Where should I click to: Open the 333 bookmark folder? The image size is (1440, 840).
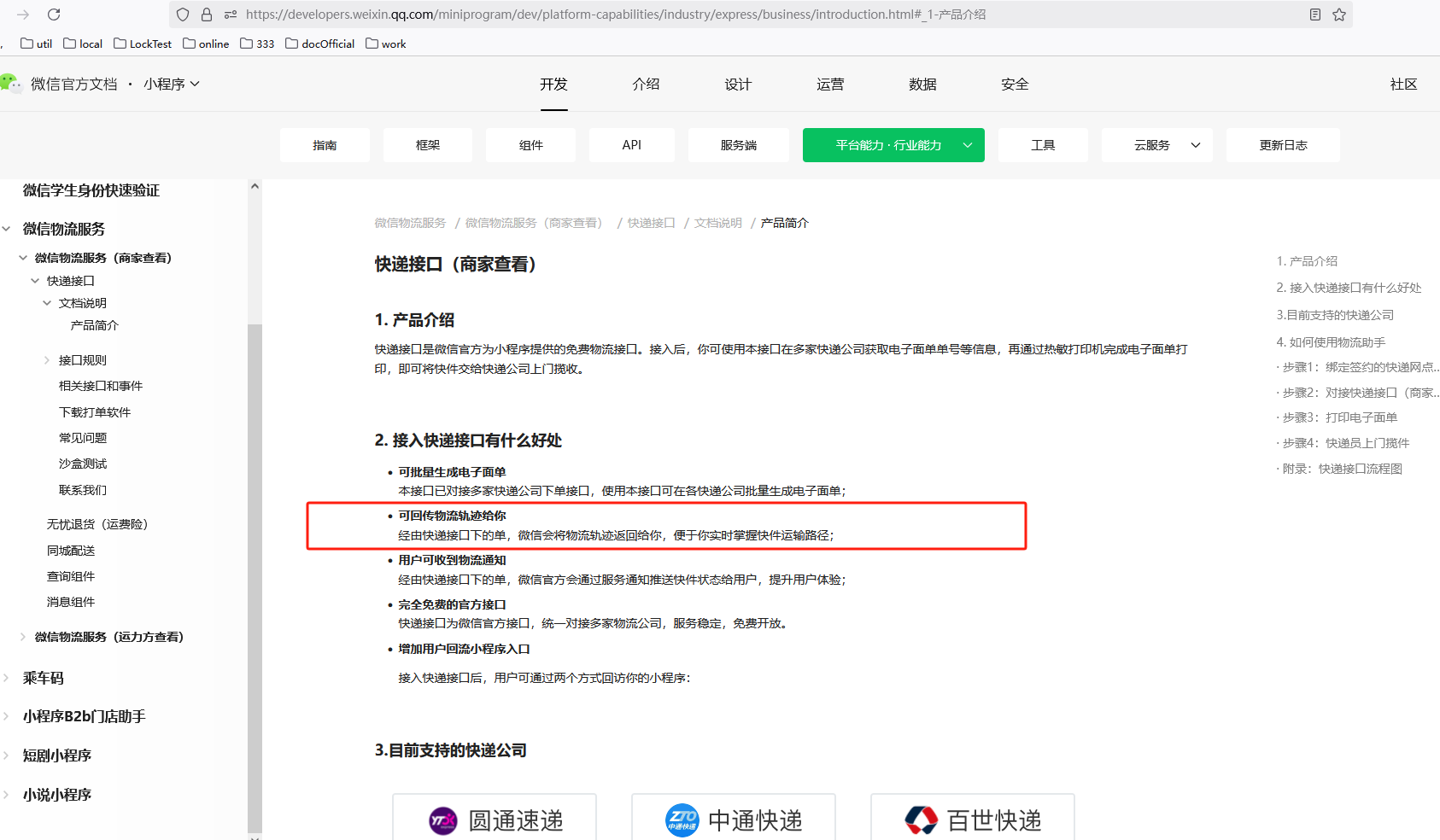[x=257, y=44]
